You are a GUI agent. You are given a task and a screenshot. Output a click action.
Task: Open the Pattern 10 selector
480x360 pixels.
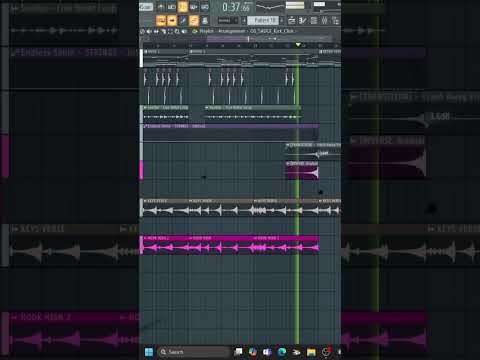point(263,20)
